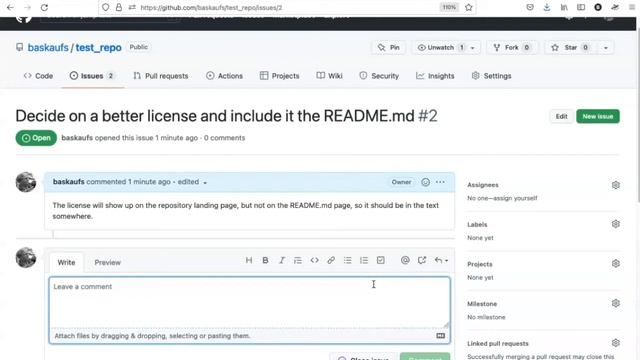Open the baskaufs owner link
This screenshot has height=360, width=640.
click(x=48, y=47)
